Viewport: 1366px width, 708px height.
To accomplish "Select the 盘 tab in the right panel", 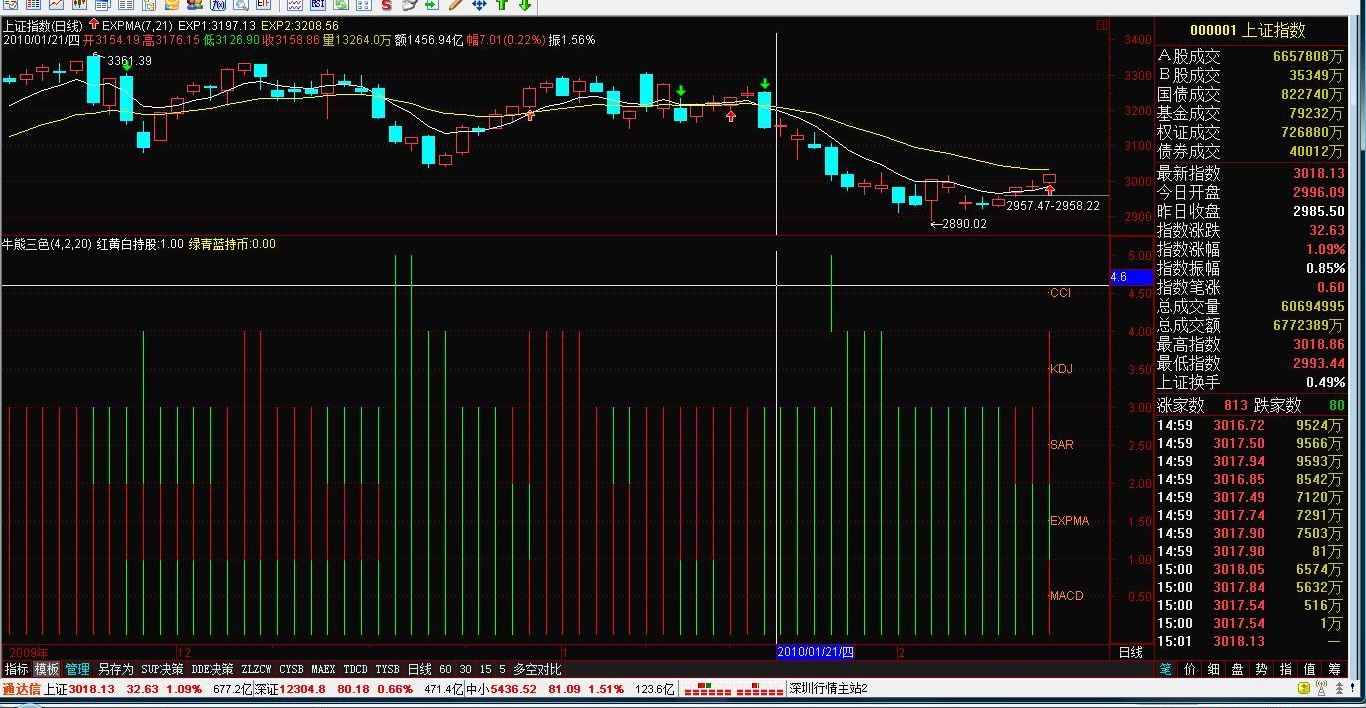I will click(1238, 669).
